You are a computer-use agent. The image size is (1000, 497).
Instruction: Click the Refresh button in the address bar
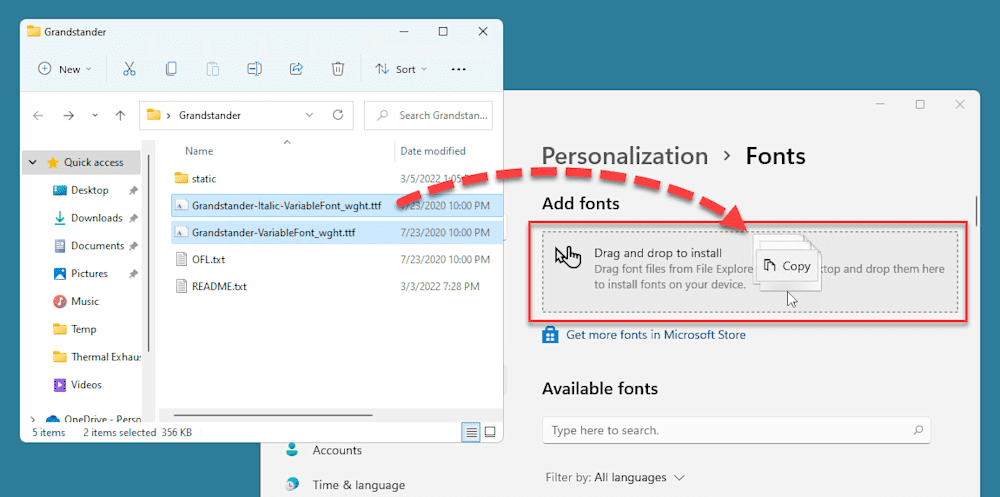point(338,115)
